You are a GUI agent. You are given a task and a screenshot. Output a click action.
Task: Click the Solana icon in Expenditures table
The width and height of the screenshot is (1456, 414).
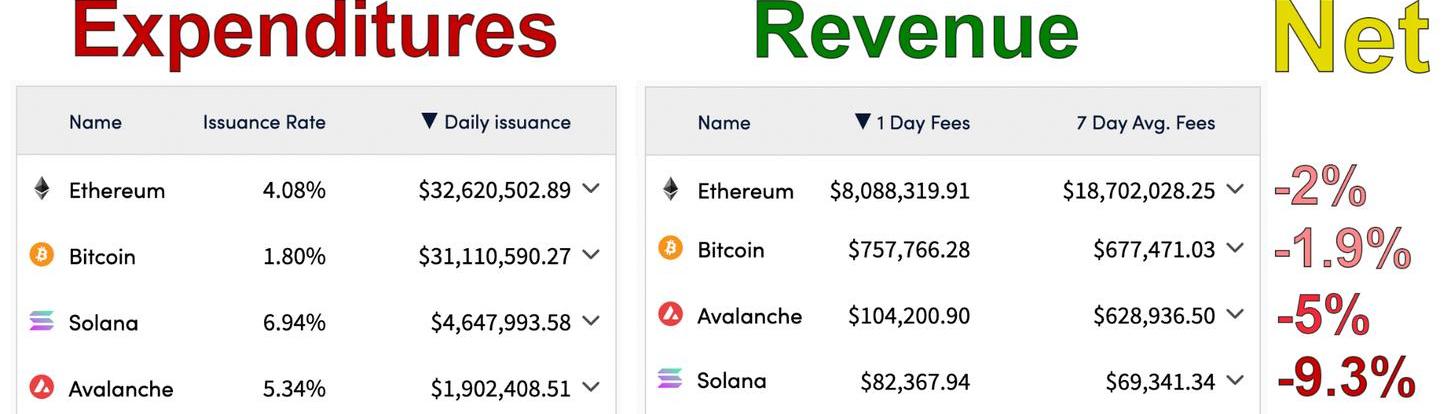pos(42,321)
